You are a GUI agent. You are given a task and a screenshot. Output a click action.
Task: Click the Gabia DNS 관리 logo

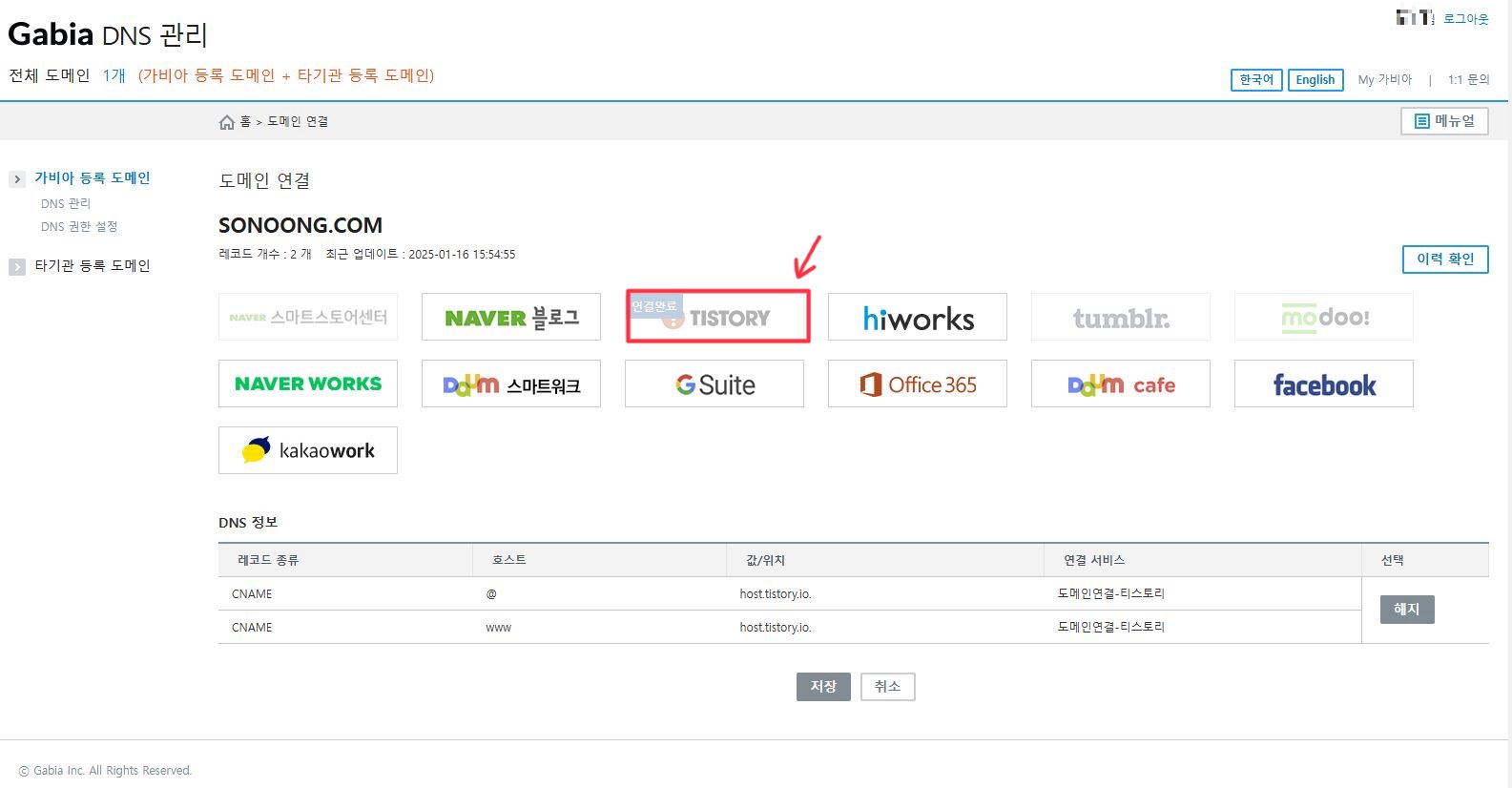pos(108,34)
